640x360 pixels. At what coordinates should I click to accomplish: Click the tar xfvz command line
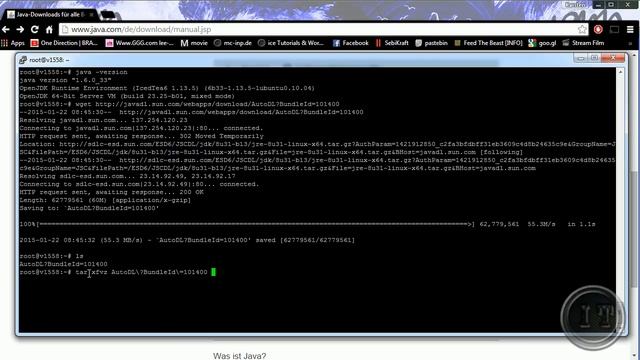[x=113, y=272]
